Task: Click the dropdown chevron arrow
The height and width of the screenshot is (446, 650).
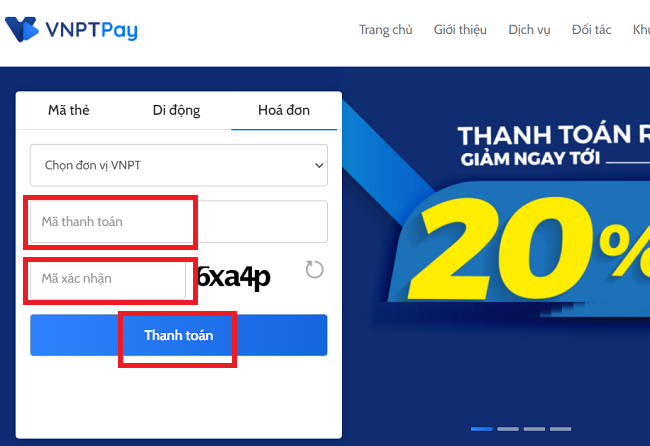Action: click(x=319, y=166)
